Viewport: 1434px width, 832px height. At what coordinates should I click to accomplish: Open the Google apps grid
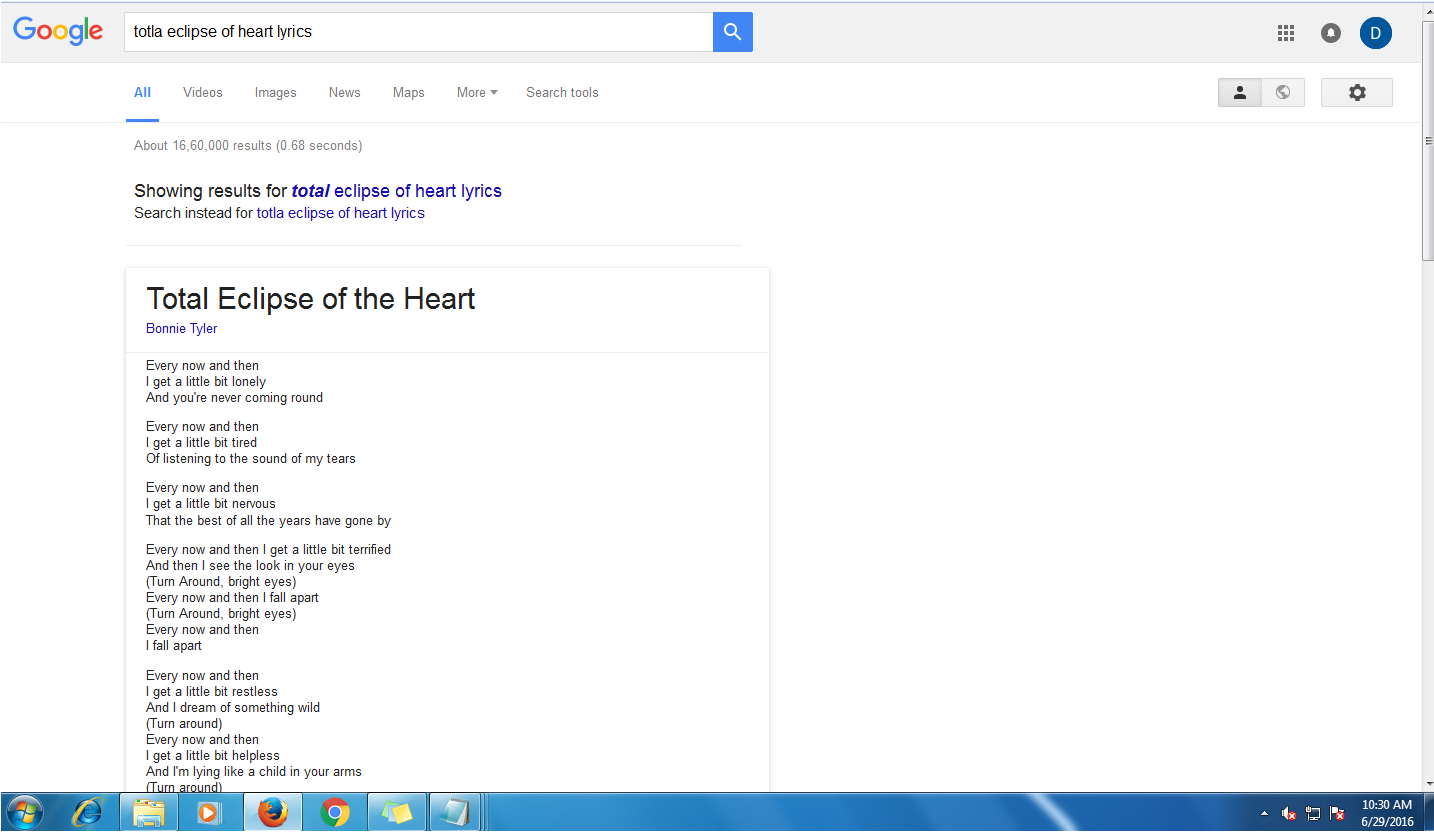pyautogui.click(x=1286, y=33)
